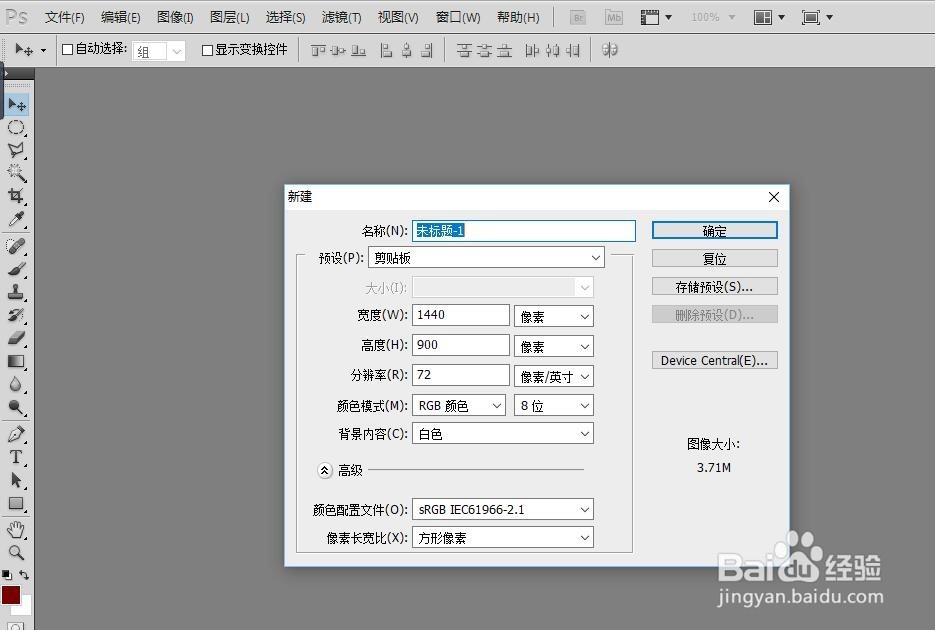Select the Hand tool
This screenshot has height=630, width=935.
click(x=16, y=529)
